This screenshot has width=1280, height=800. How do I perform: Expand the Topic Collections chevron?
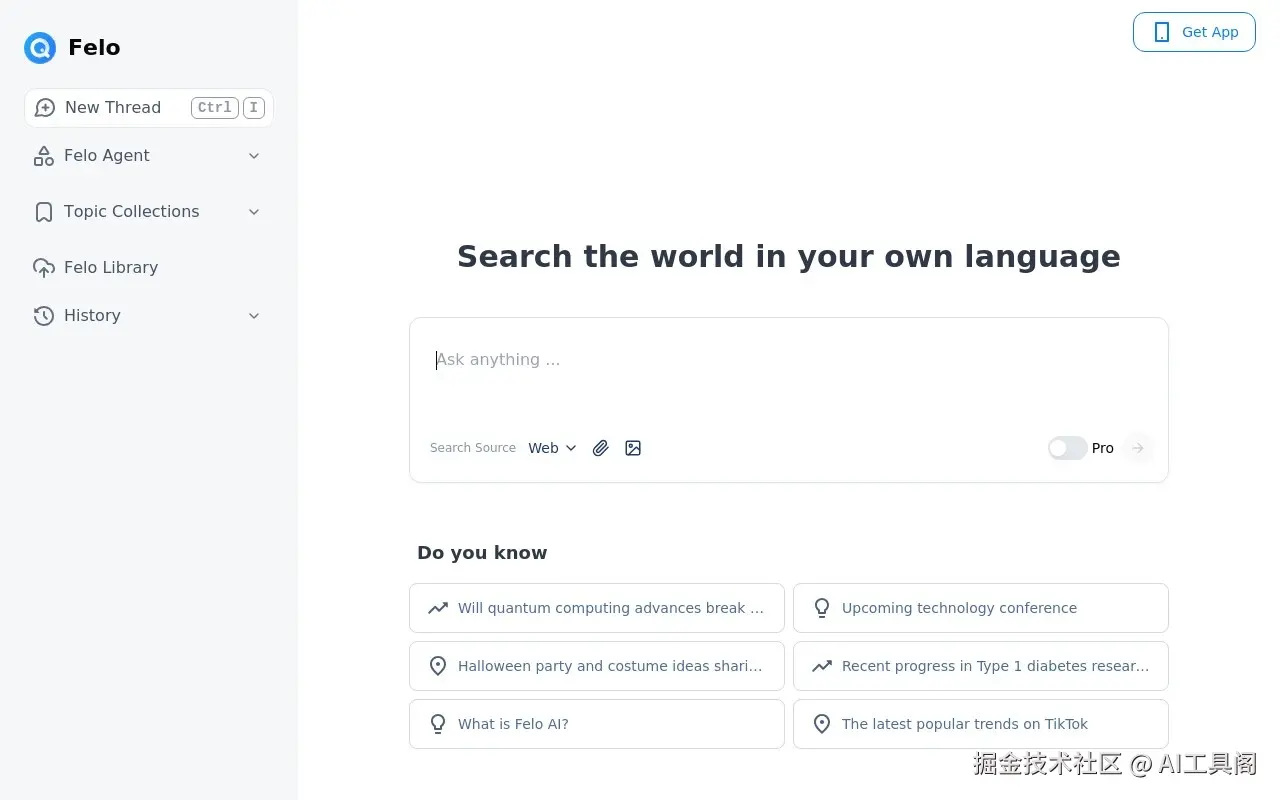coord(254,212)
